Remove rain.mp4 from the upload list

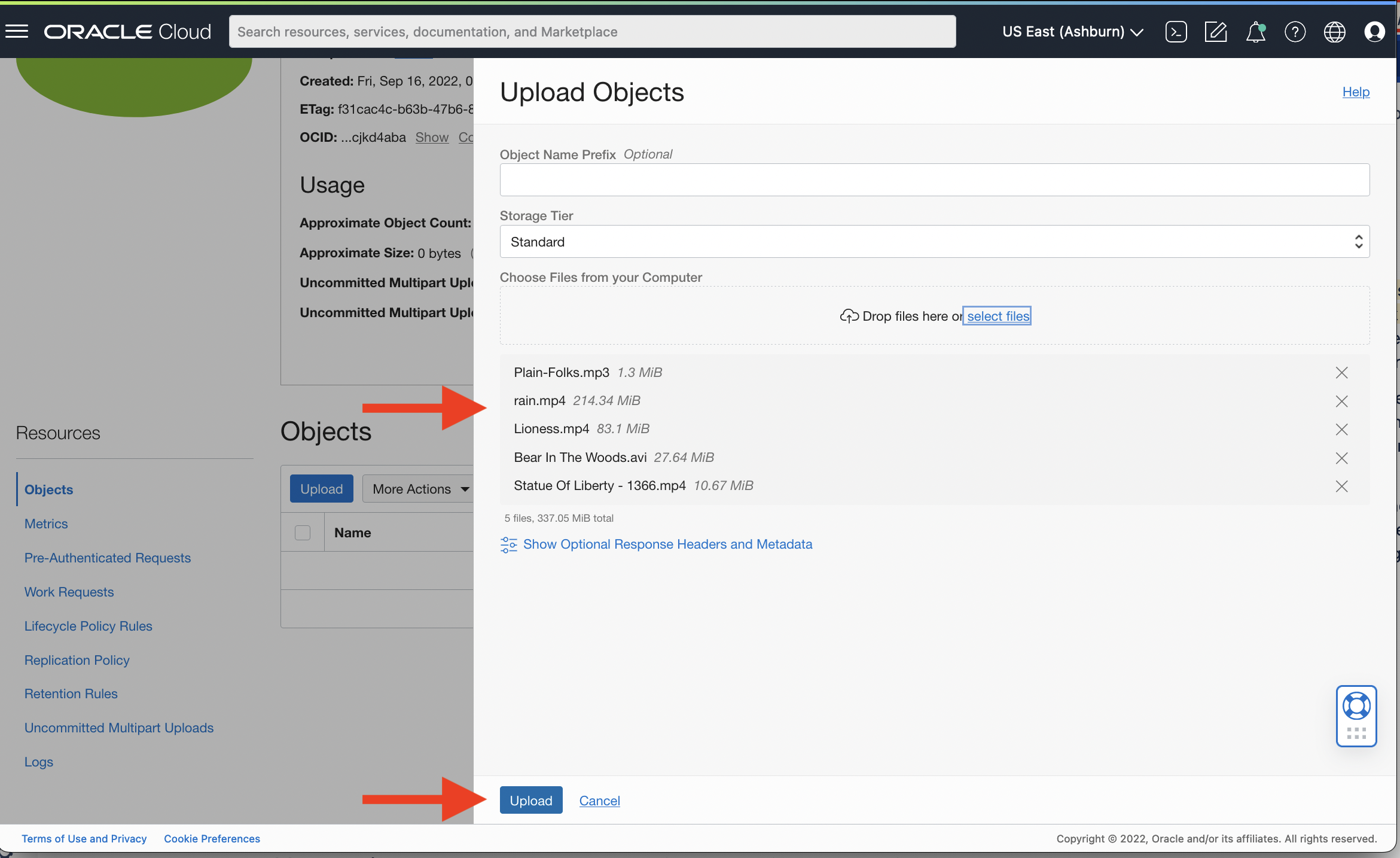pos(1341,401)
